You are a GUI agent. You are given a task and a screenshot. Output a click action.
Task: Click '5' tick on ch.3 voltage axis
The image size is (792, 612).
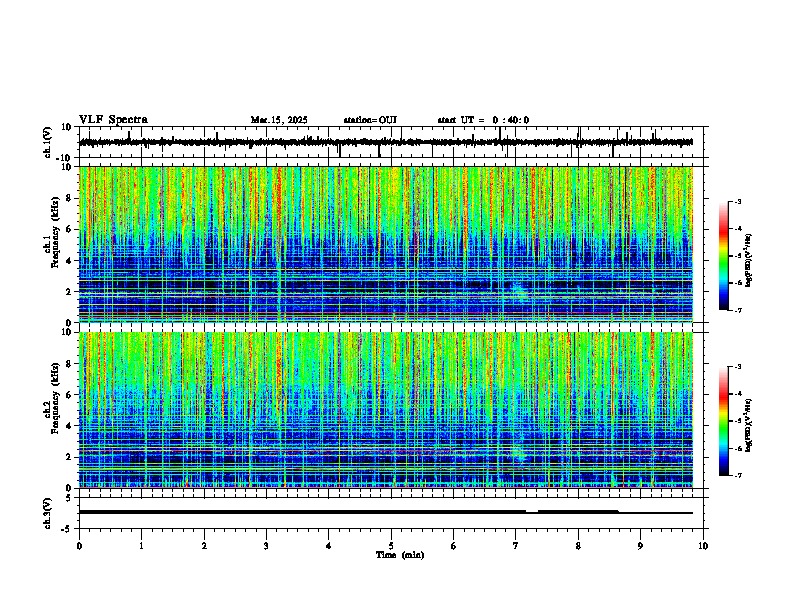(70, 498)
